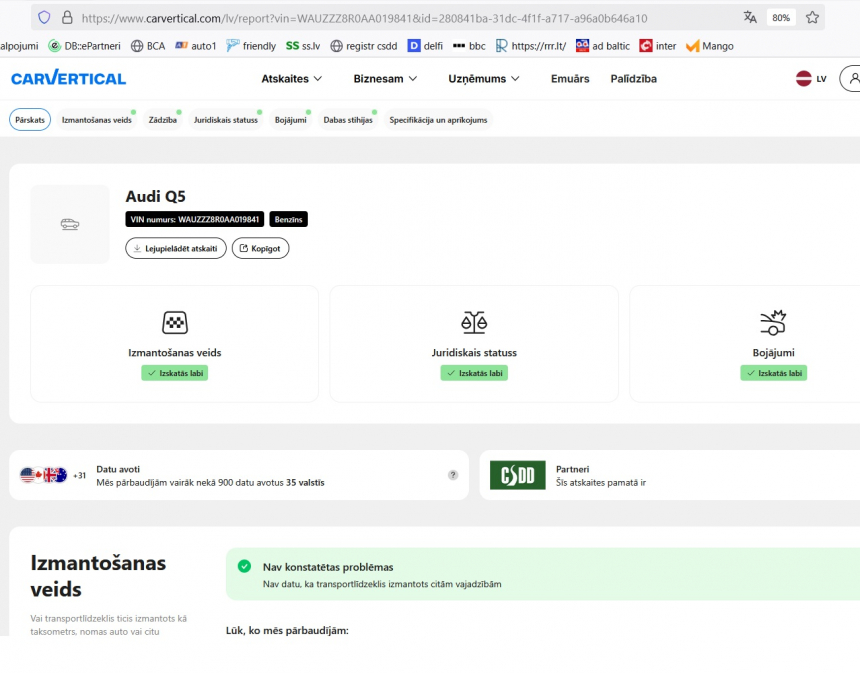Expand the Biznesam menu

point(385,79)
